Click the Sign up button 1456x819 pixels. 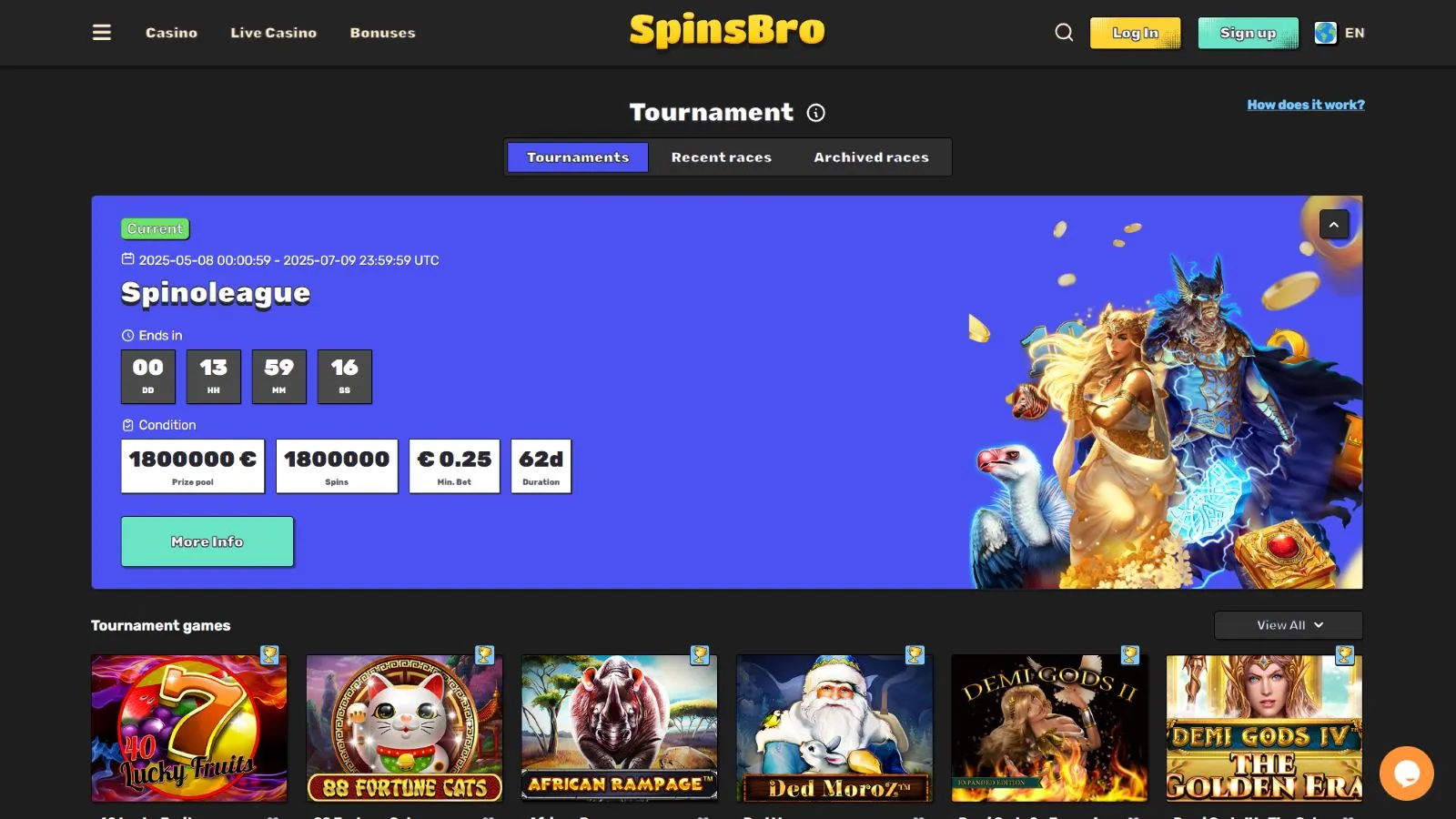point(1248,33)
